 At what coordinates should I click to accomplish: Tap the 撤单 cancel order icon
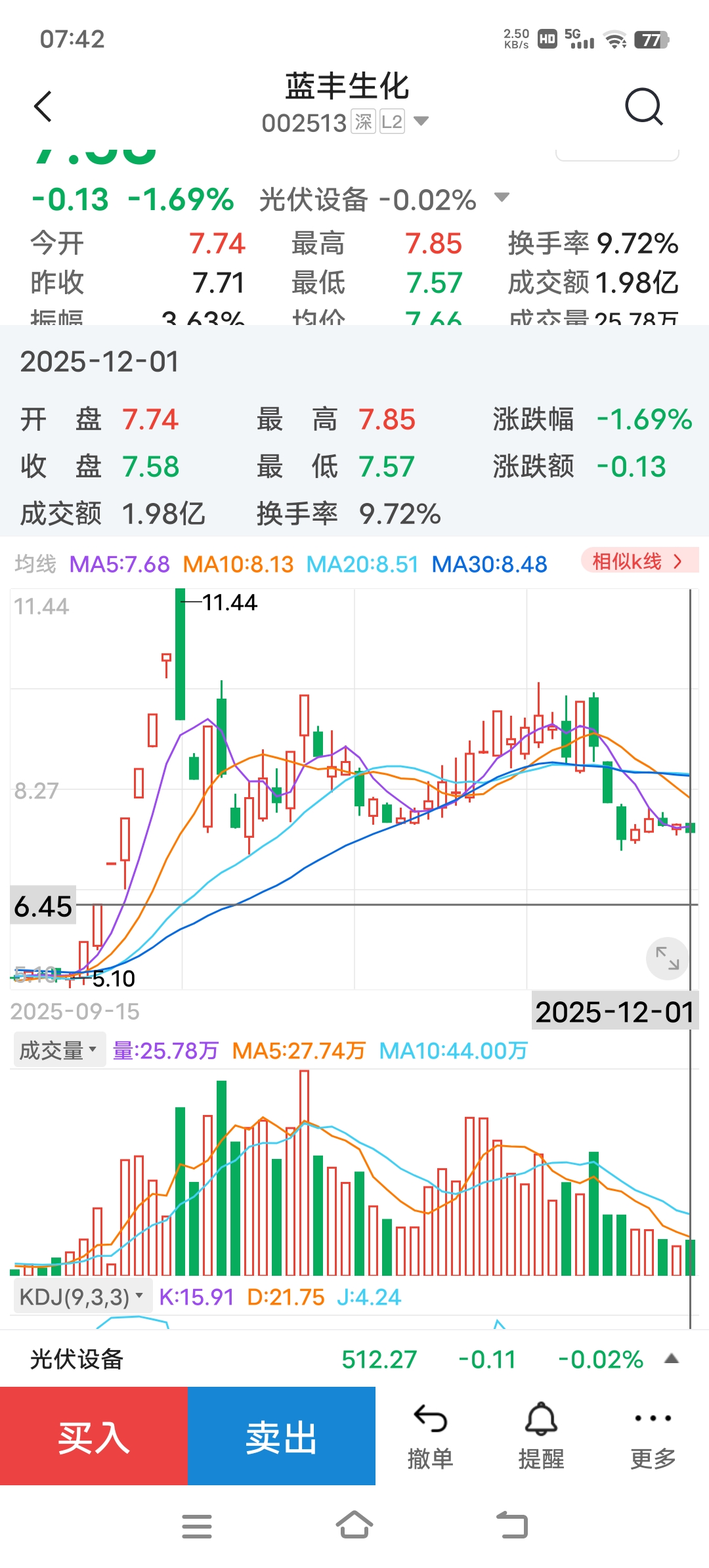pos(431,1420)
